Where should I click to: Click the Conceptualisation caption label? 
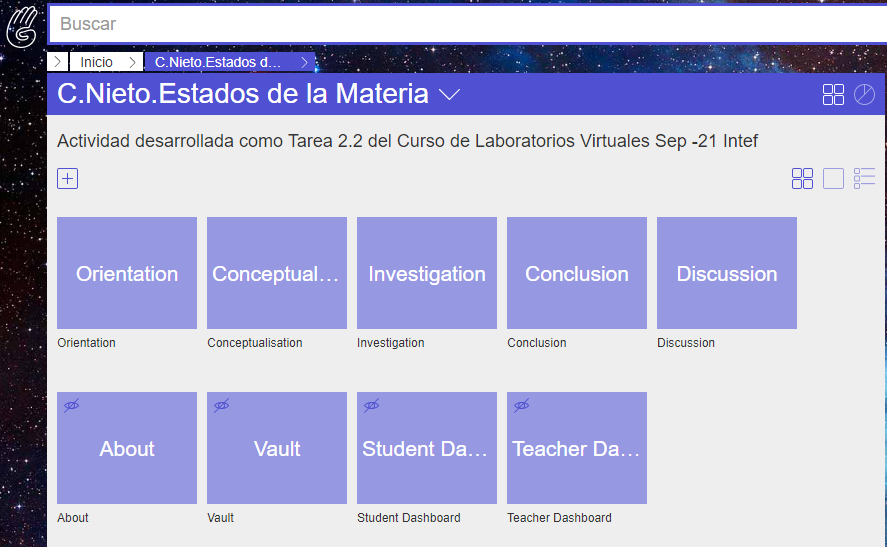pyautogui.click(x=255, y=343)
